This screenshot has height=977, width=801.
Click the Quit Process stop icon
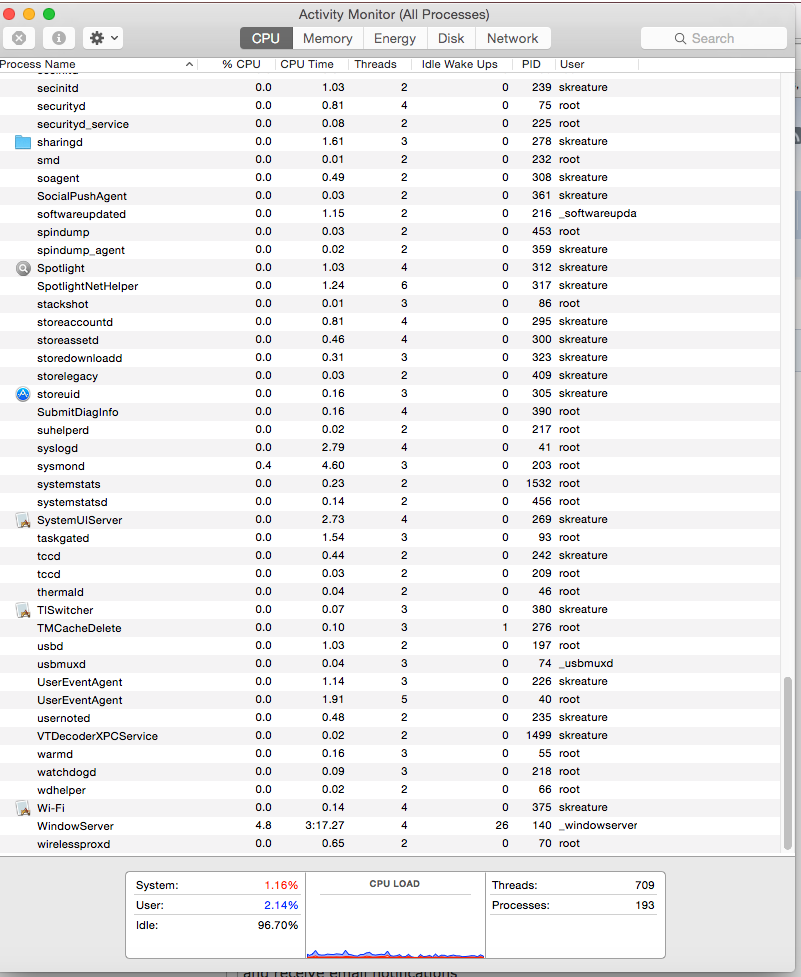pos(19,38)
